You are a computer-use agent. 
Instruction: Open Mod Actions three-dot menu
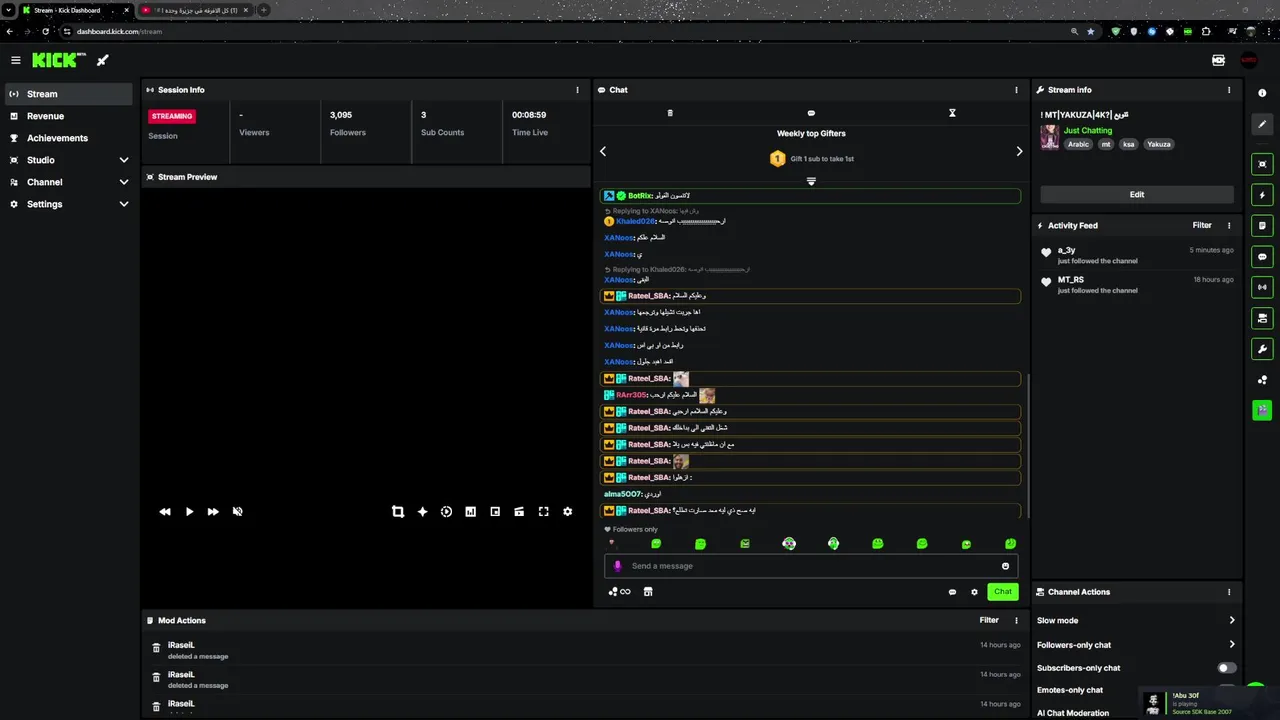point(1017,620)
